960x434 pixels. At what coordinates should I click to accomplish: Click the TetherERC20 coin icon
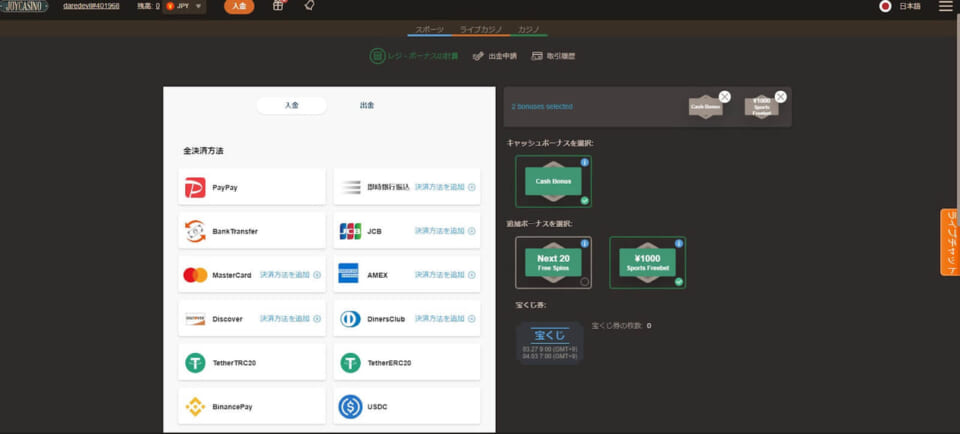(x=351, y=363)
